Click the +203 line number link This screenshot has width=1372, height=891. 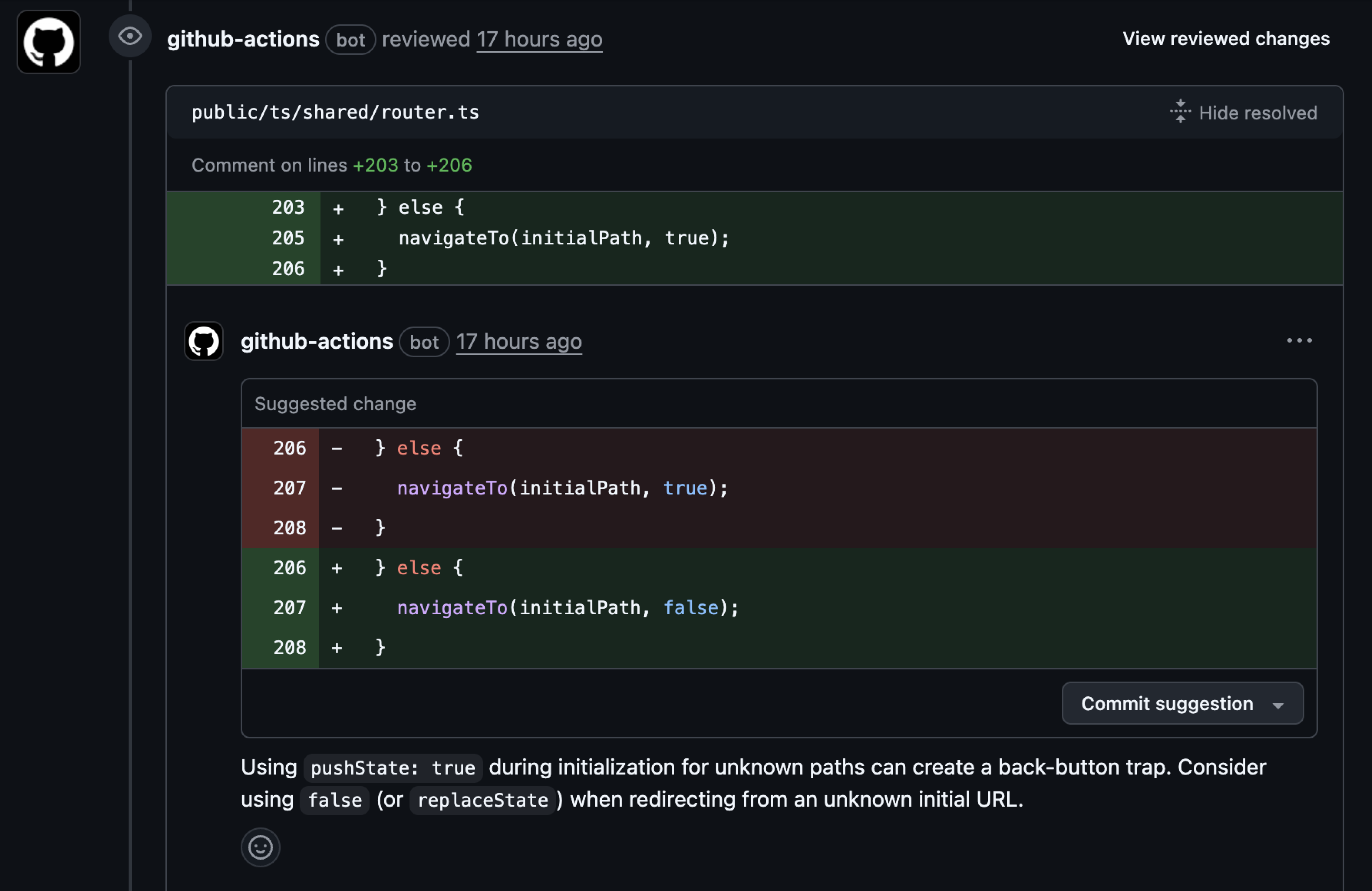[x=375, y=165]
